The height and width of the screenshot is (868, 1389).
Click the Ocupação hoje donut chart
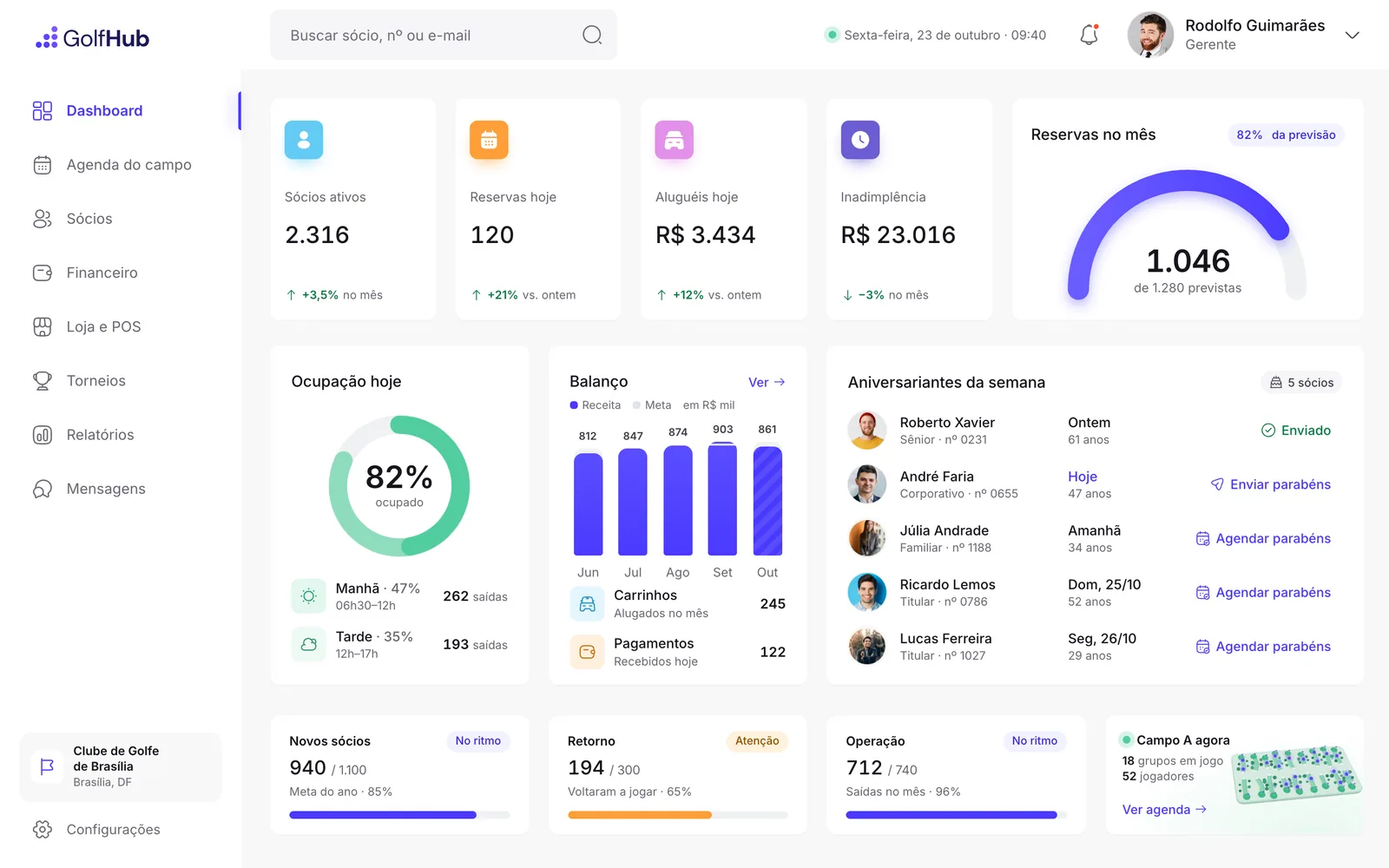[x=399, y=486]
